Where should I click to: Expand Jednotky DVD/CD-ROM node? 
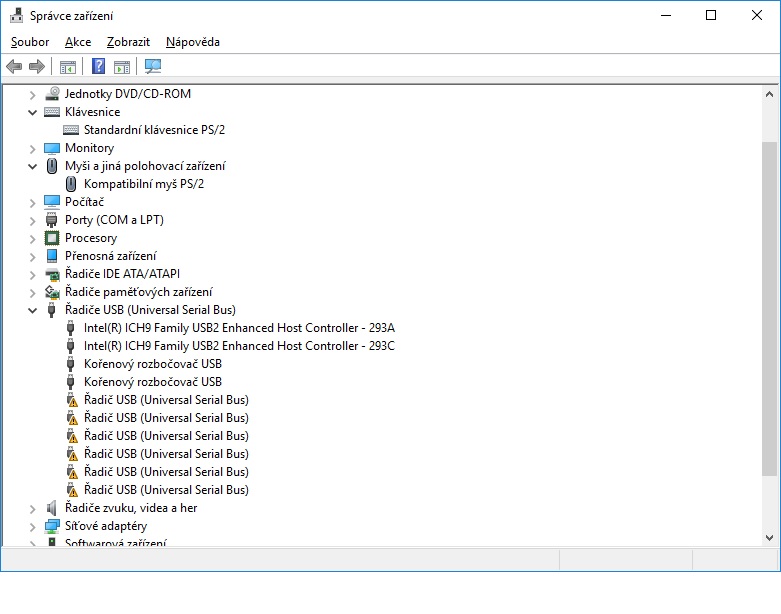(32, 95)
